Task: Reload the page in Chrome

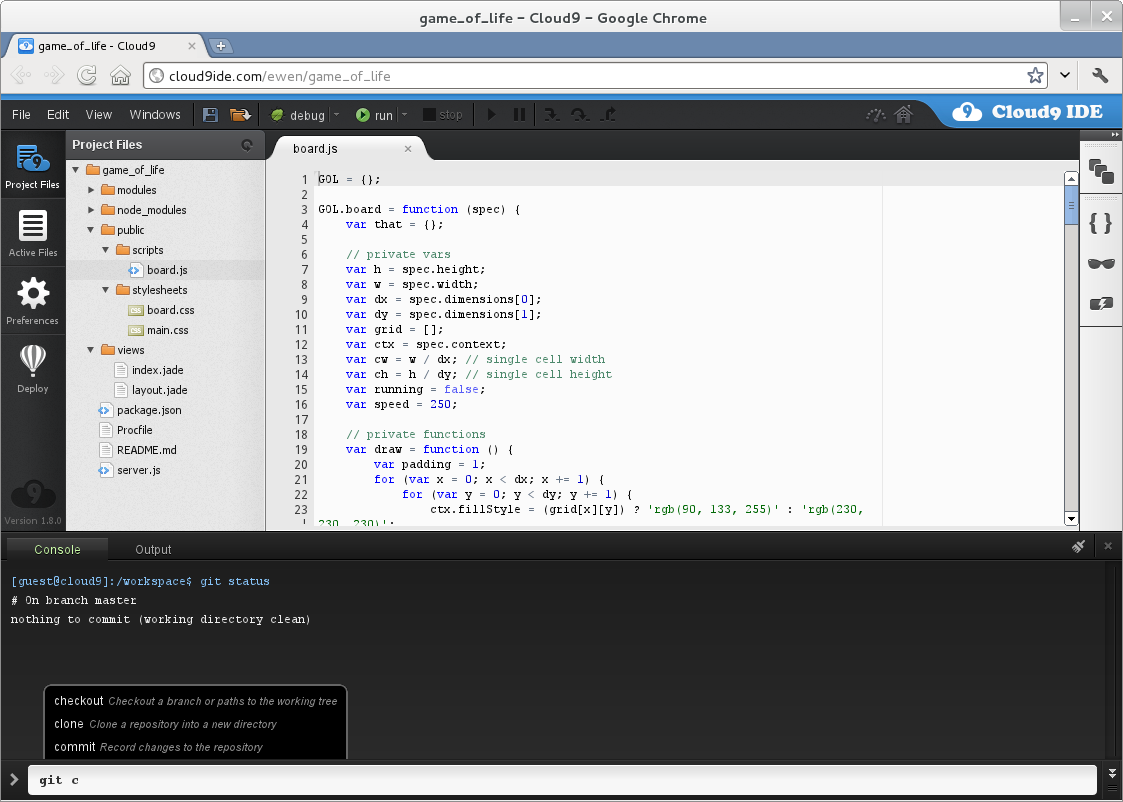Action: (87, 75)
